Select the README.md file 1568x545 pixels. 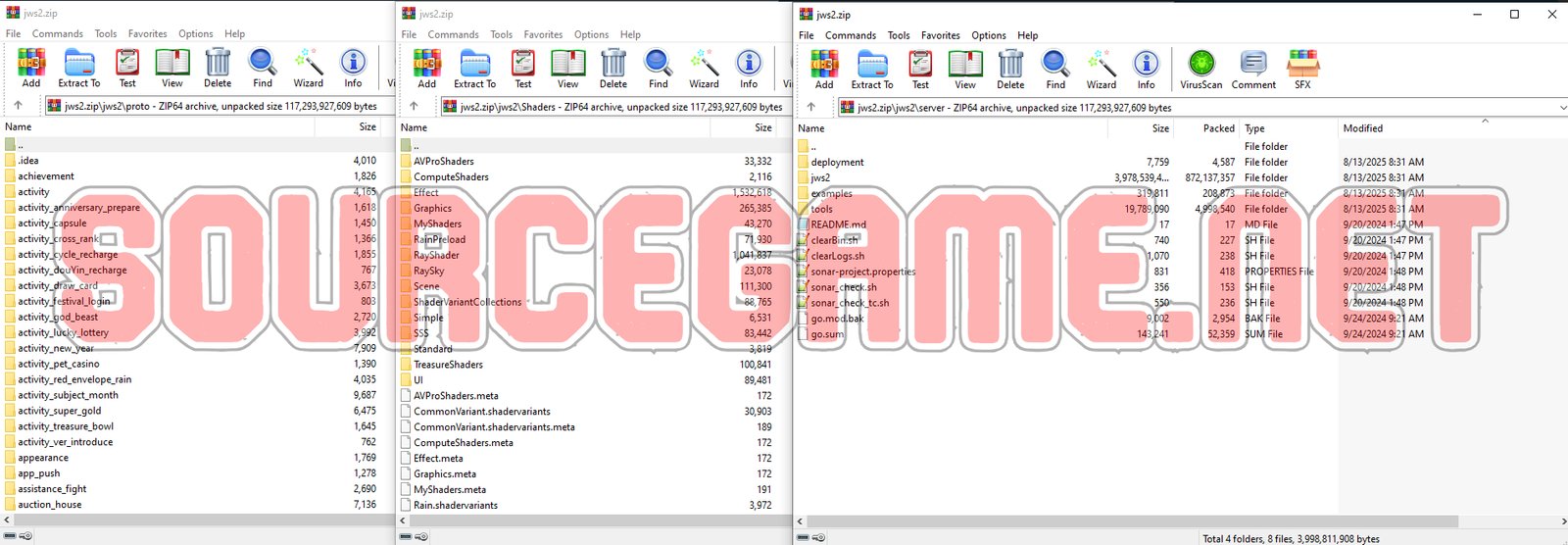tap(838, 224)
